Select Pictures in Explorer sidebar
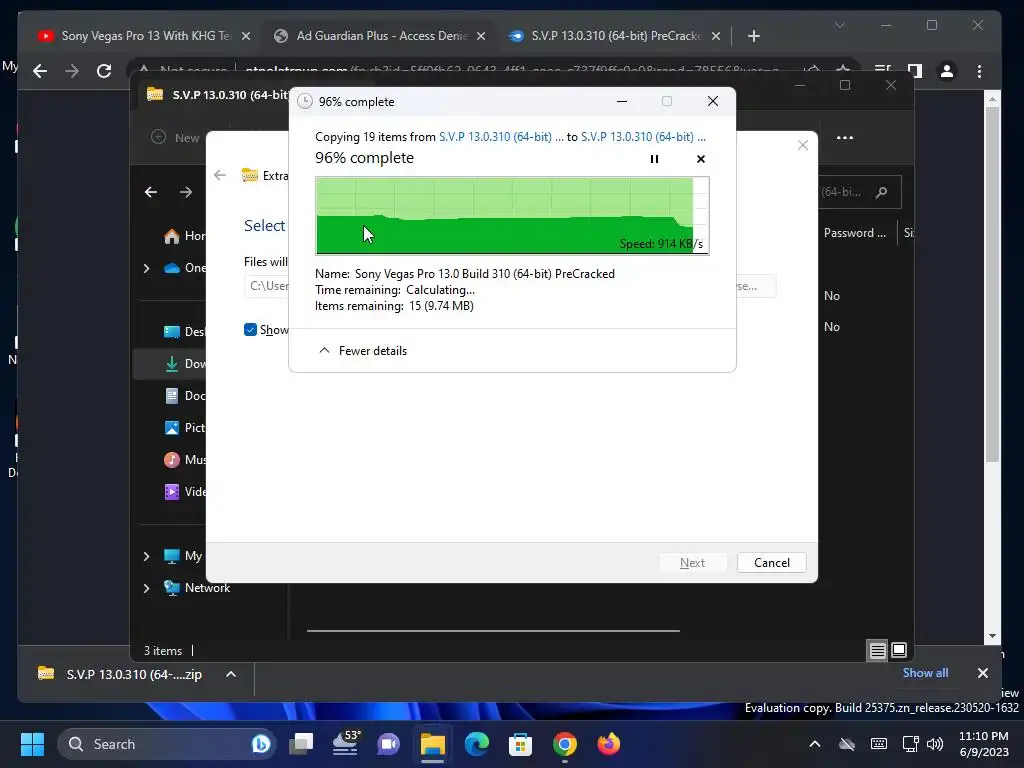 point(184,428)
